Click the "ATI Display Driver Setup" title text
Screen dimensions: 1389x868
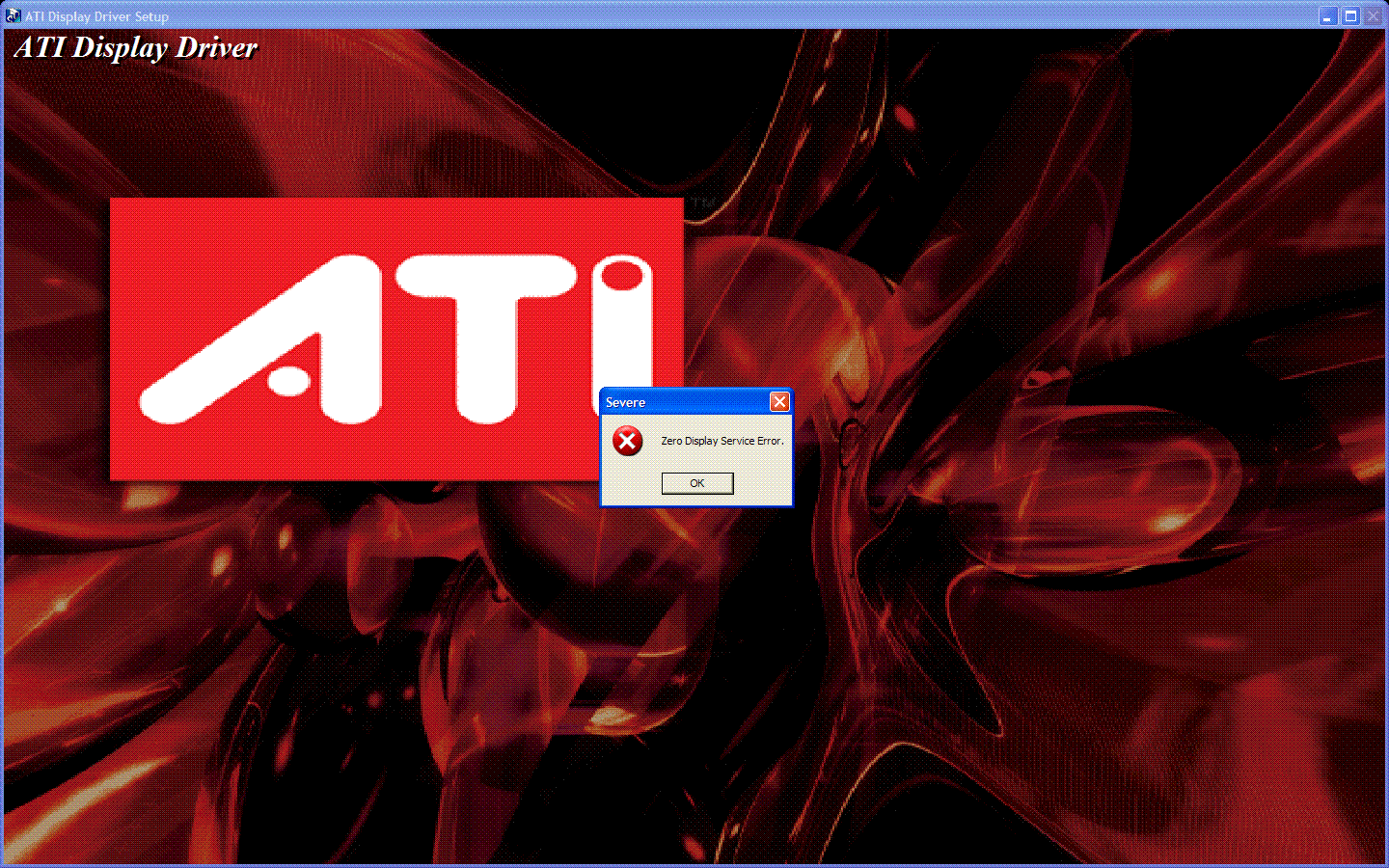pyautogui.click(x=96, y=16)
